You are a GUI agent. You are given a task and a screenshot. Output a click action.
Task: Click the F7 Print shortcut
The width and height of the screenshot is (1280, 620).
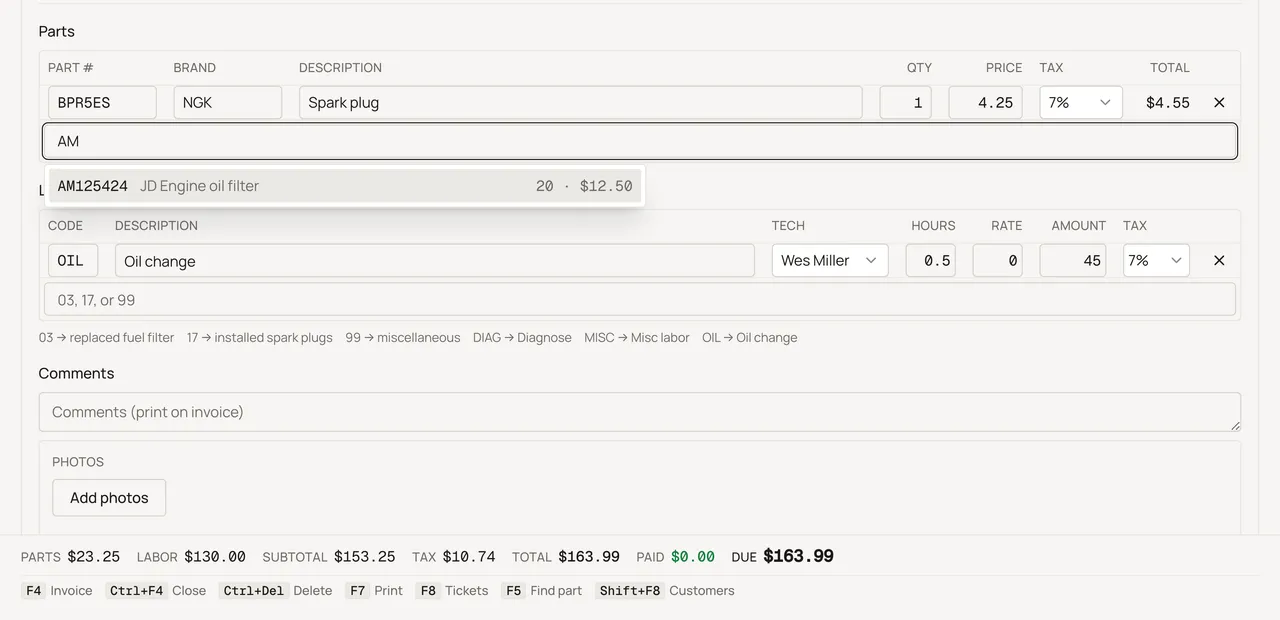374,591
